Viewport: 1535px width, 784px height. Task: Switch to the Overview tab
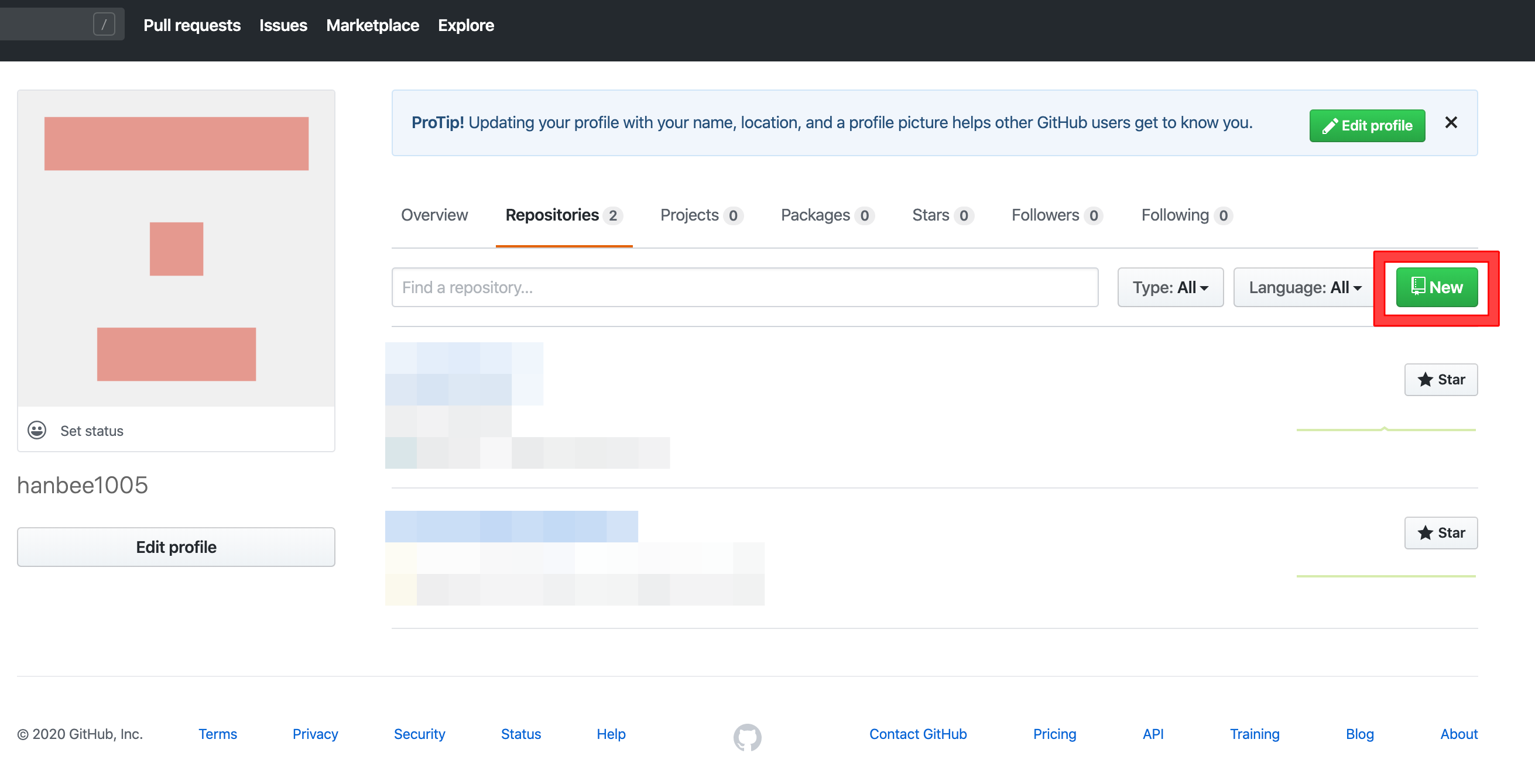tap(434, 215)
